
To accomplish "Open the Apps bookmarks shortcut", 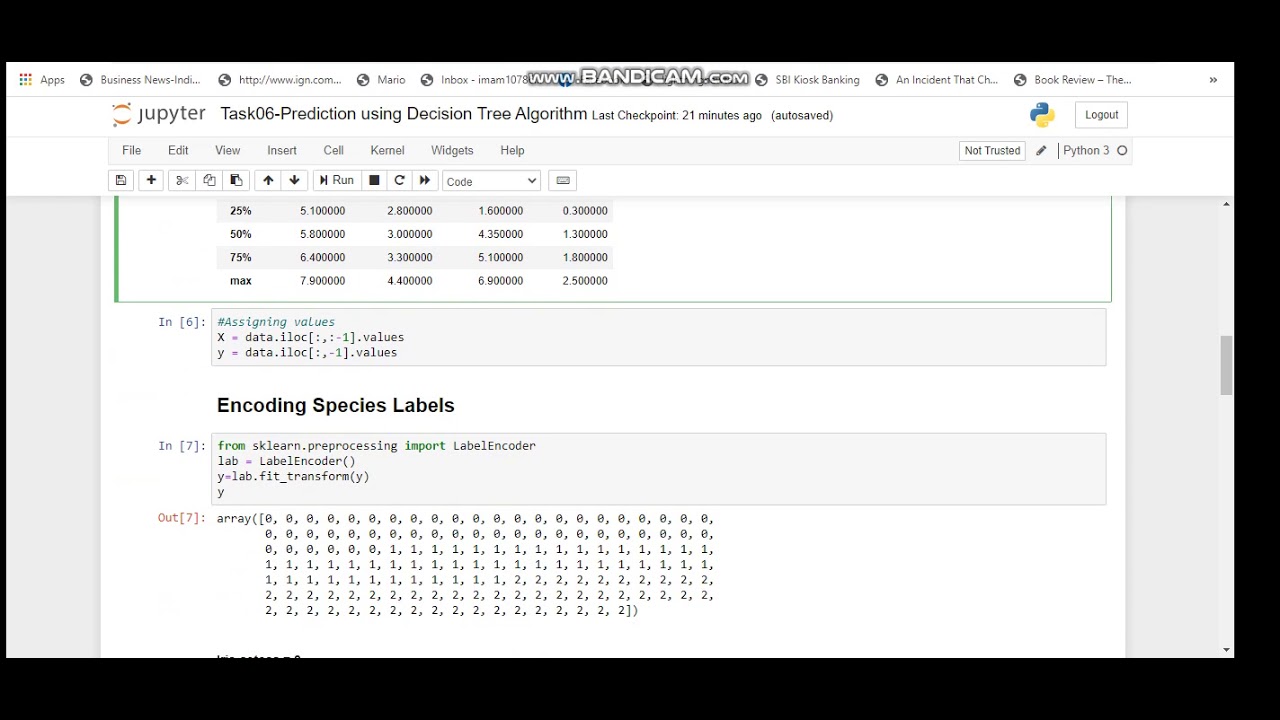I will [x=41, y=80].
